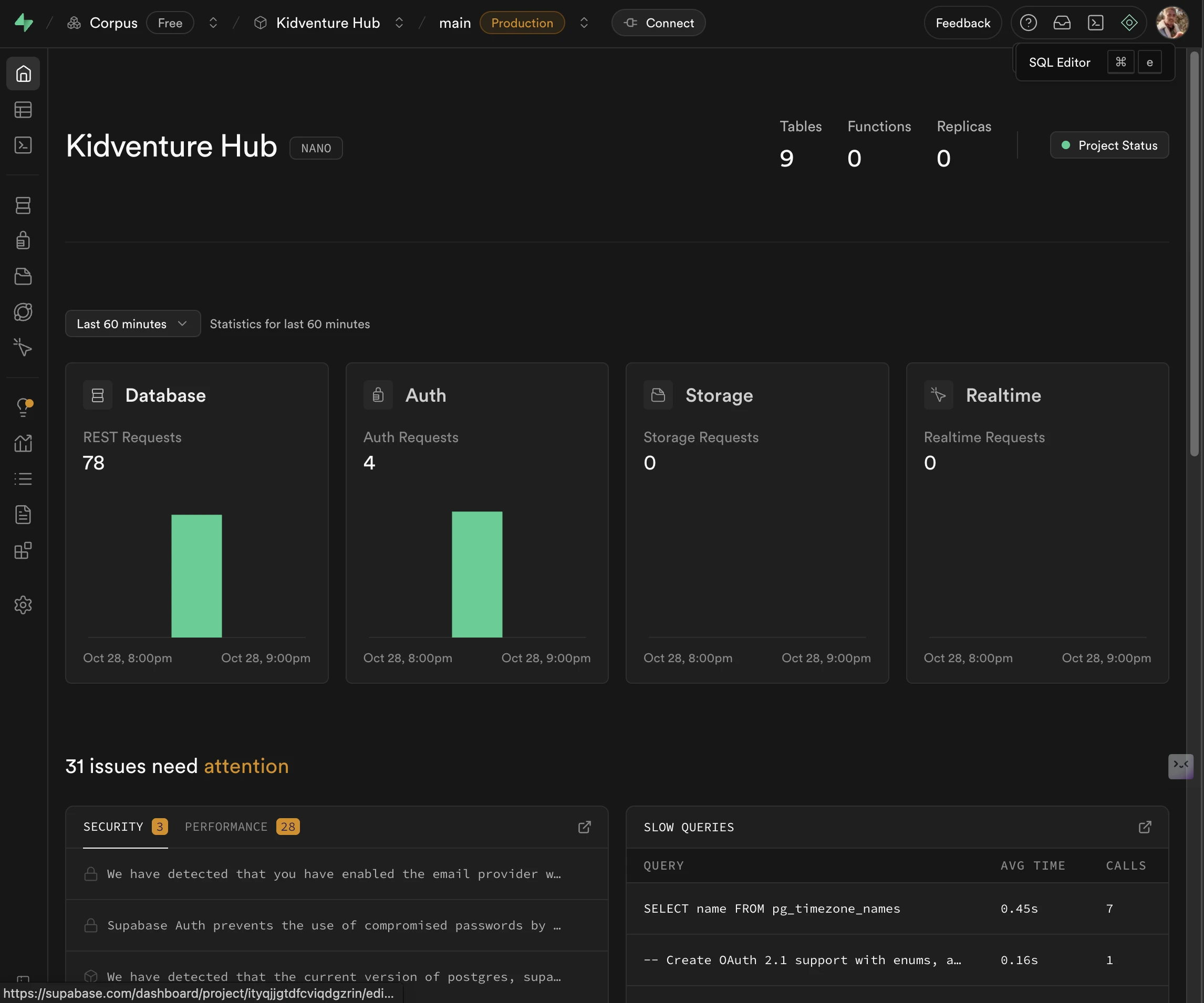
Task: Open Project Settings gear icon
Action: click(x=23, y=604)
